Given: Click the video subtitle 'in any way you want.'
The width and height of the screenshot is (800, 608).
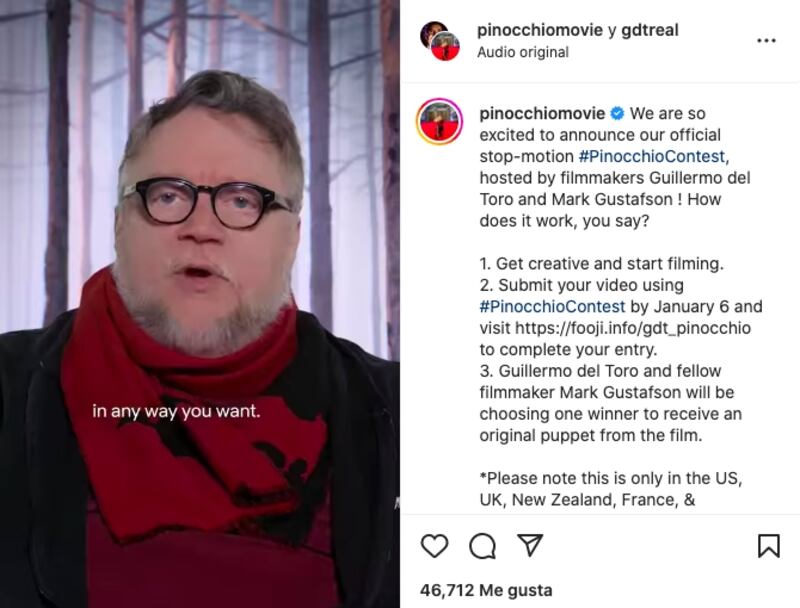Looking at the screenshot, I should 176,411.
